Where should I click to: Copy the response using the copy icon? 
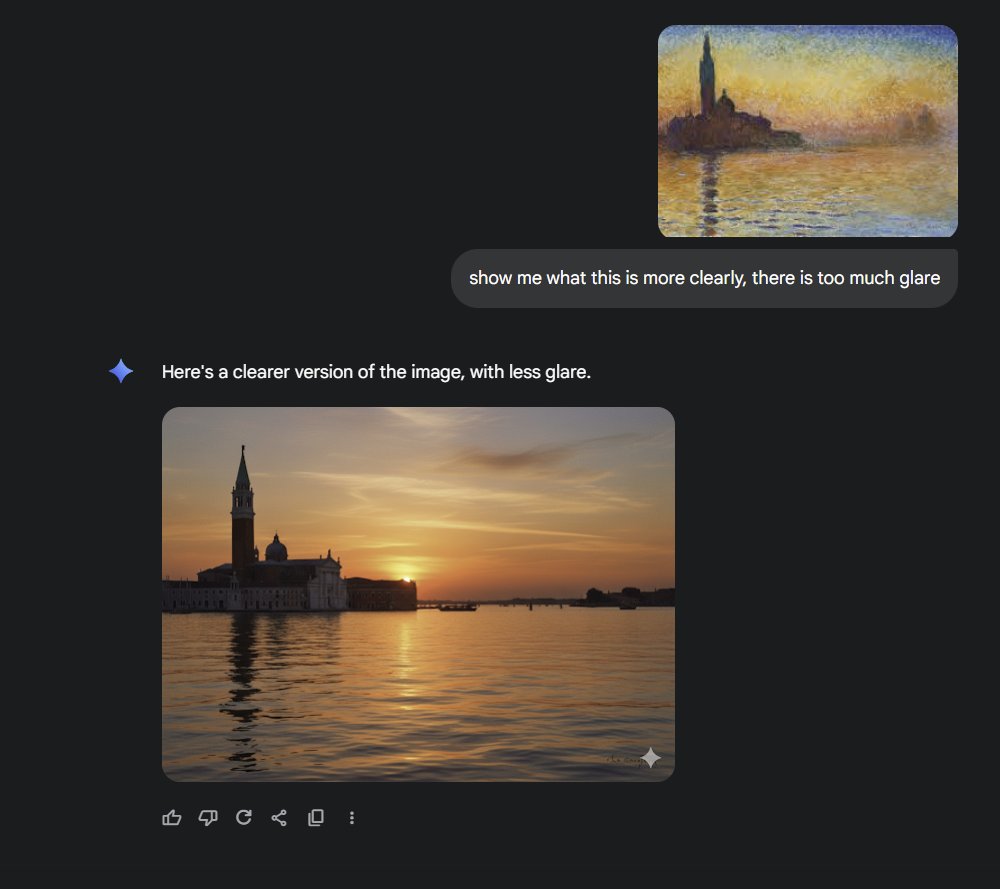tap(316, 818)
